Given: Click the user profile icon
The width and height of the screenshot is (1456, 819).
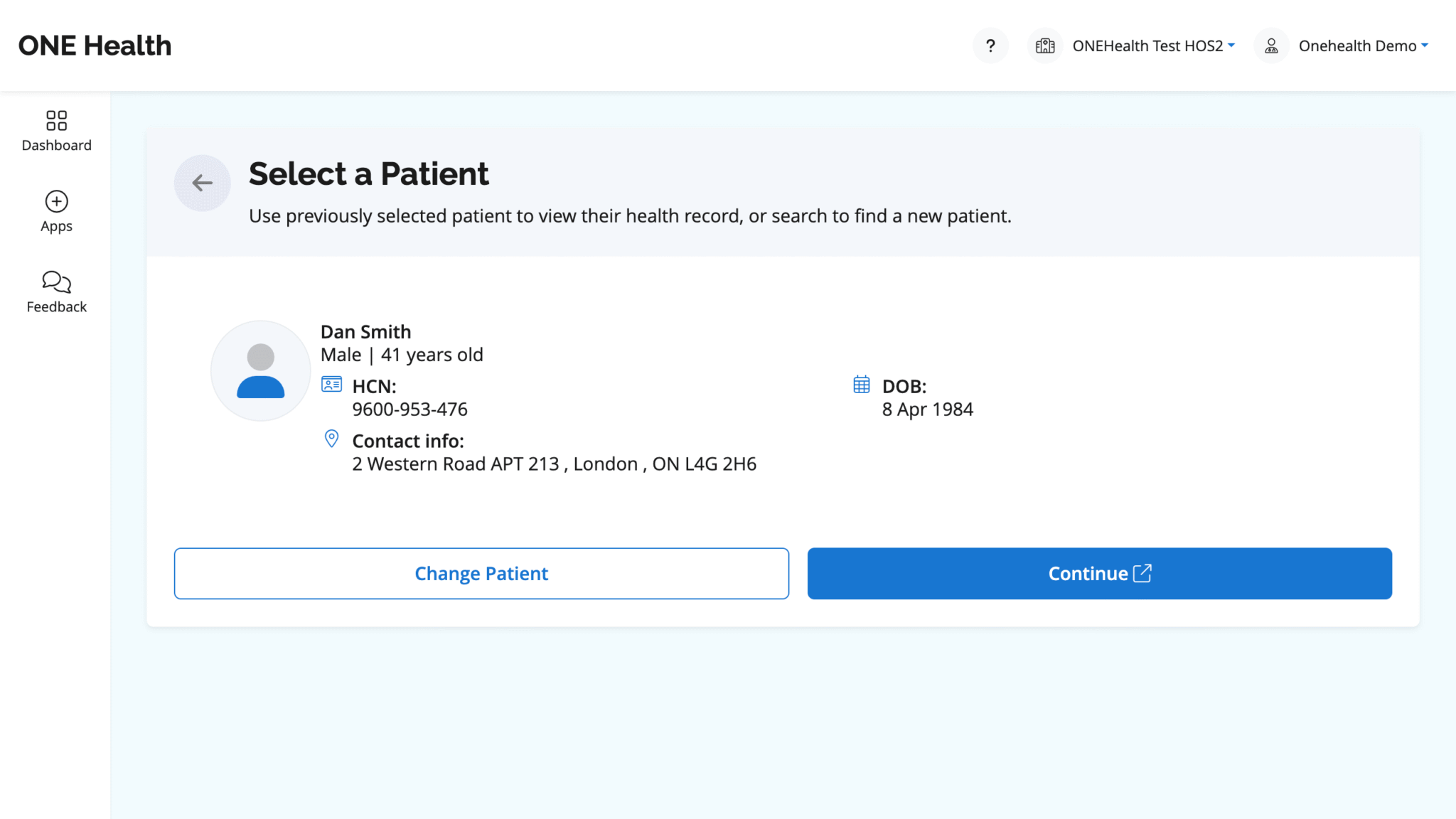Looking at the screenshot, I should (1271, 46).
